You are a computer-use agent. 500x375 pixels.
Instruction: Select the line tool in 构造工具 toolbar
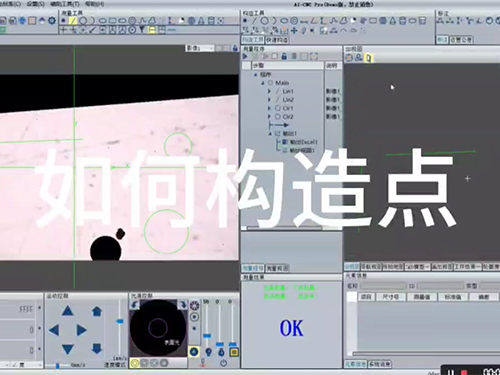(x=254, y=21)
